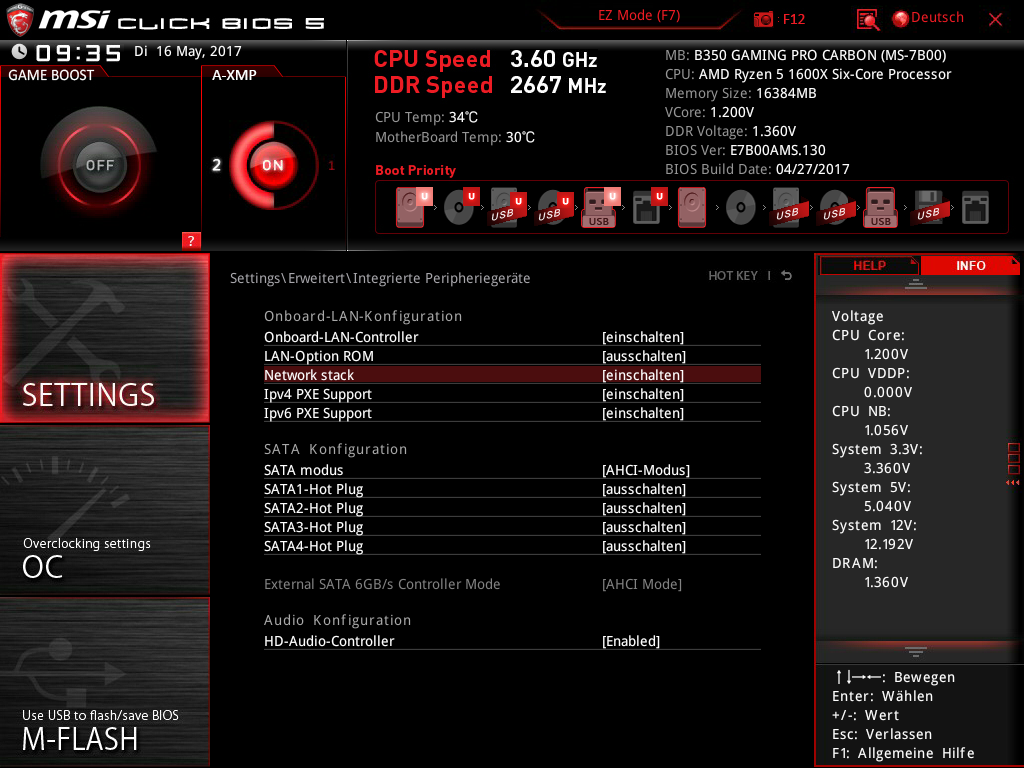Select the legacy USB hard disk boot icon
This screenshot has height=768, width=1024.
coord(787,207)
